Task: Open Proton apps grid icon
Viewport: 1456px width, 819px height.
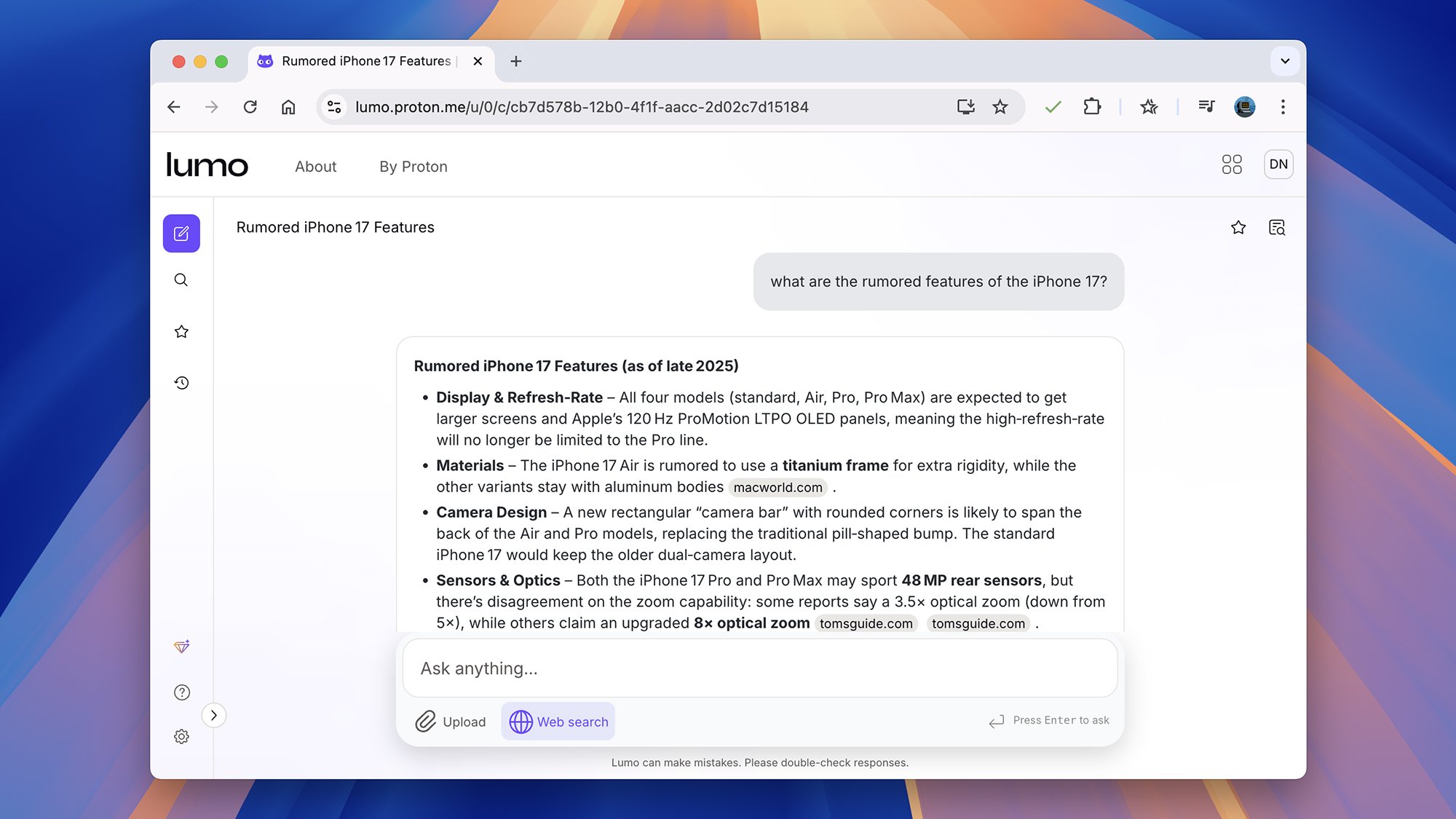Action: tap(1232, 165)
